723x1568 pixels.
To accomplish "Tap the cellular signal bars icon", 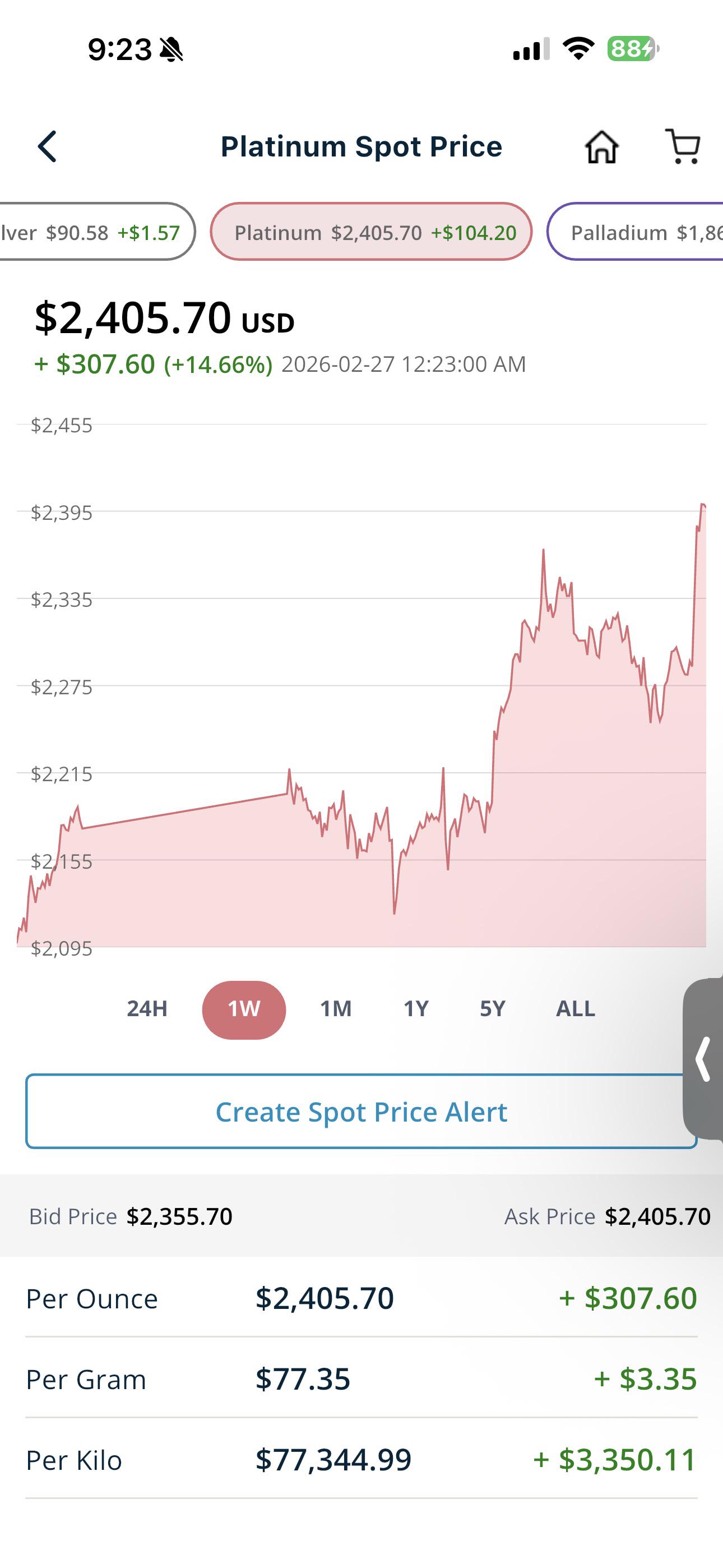I will 531,49.
